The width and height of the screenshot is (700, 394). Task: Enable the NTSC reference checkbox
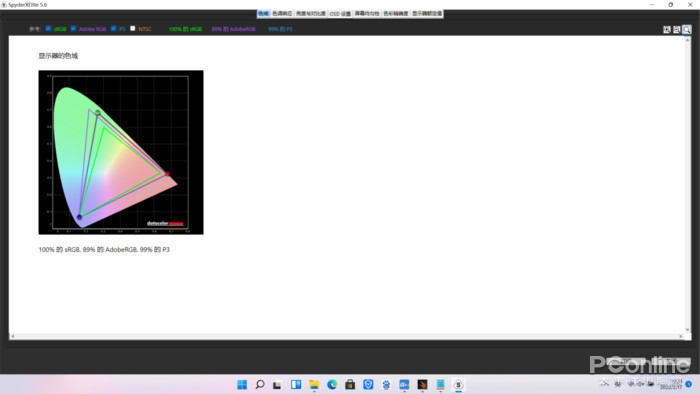pos(133,29)
